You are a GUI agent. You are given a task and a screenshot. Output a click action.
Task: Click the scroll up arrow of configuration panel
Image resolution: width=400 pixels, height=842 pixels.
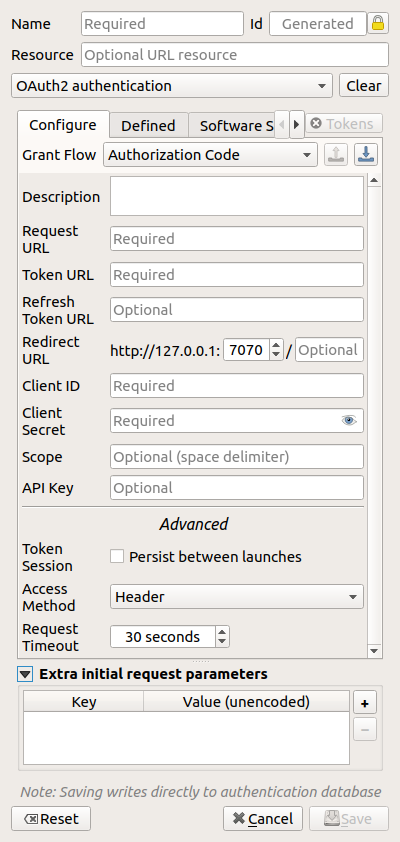[374, 180]
